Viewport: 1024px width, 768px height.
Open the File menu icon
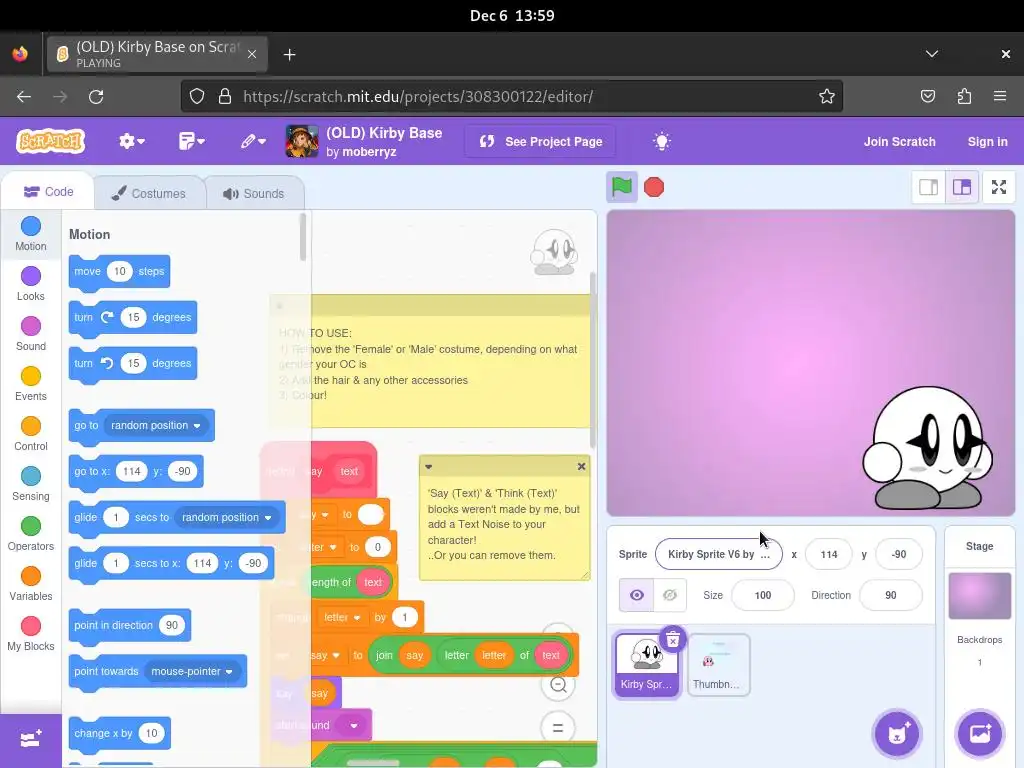(x=191, y=141)
